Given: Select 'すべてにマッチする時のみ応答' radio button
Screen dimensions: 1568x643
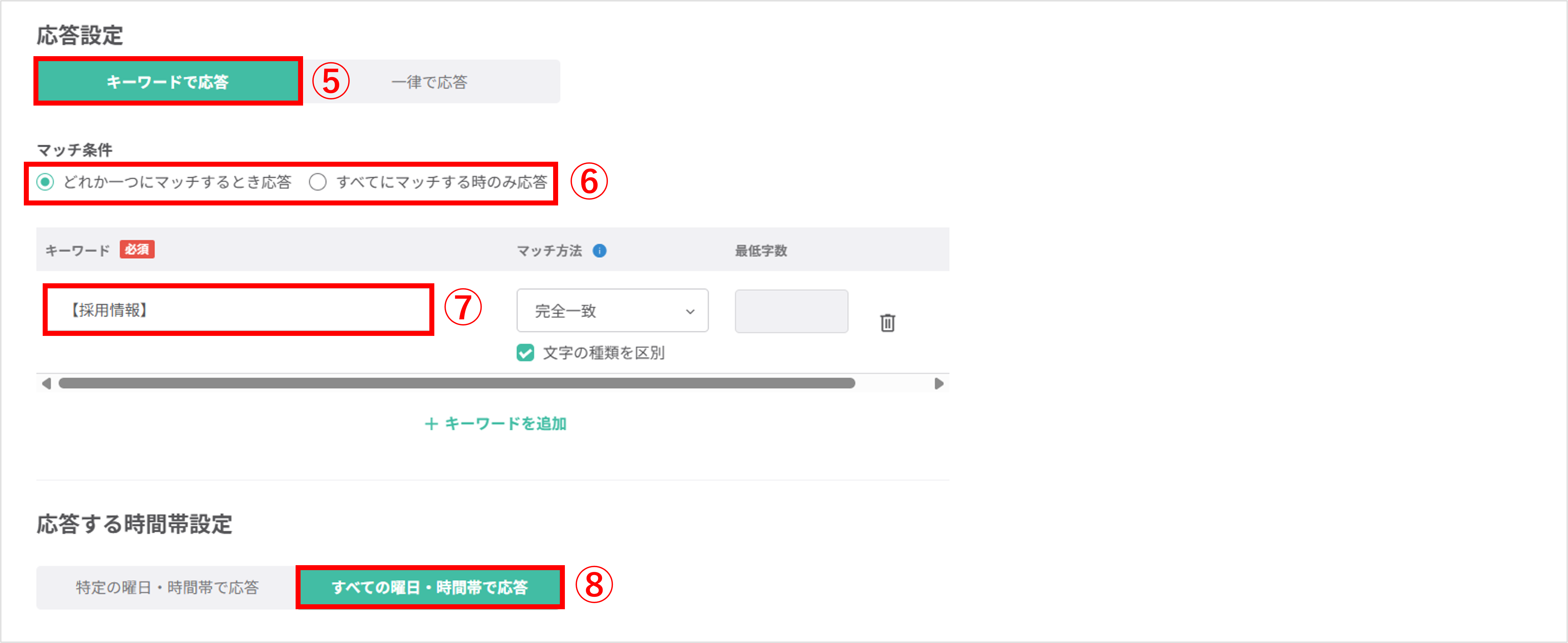Looking at the screenshot, I should click(x=318, y=182).
